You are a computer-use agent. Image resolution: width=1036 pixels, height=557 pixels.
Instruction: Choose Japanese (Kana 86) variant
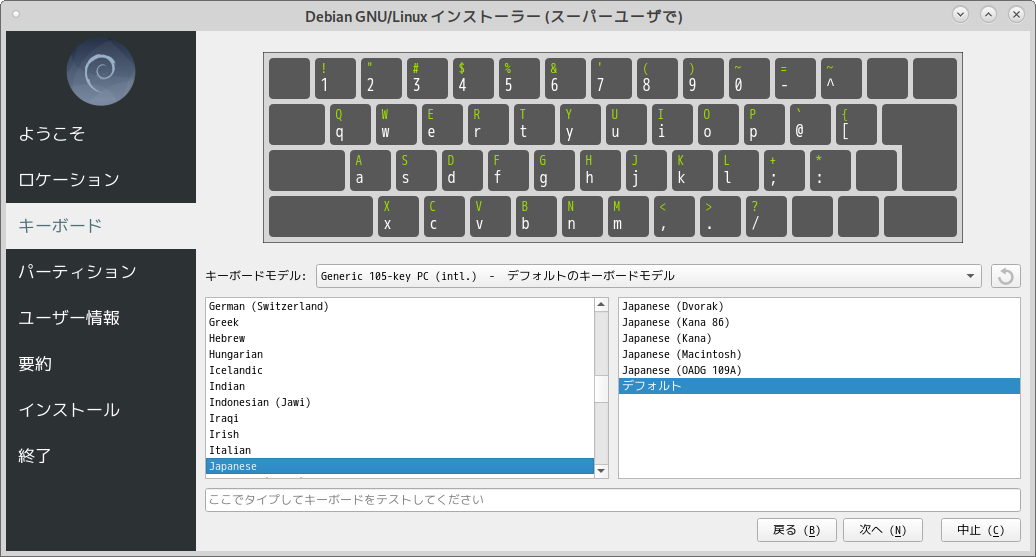[819, 322]
